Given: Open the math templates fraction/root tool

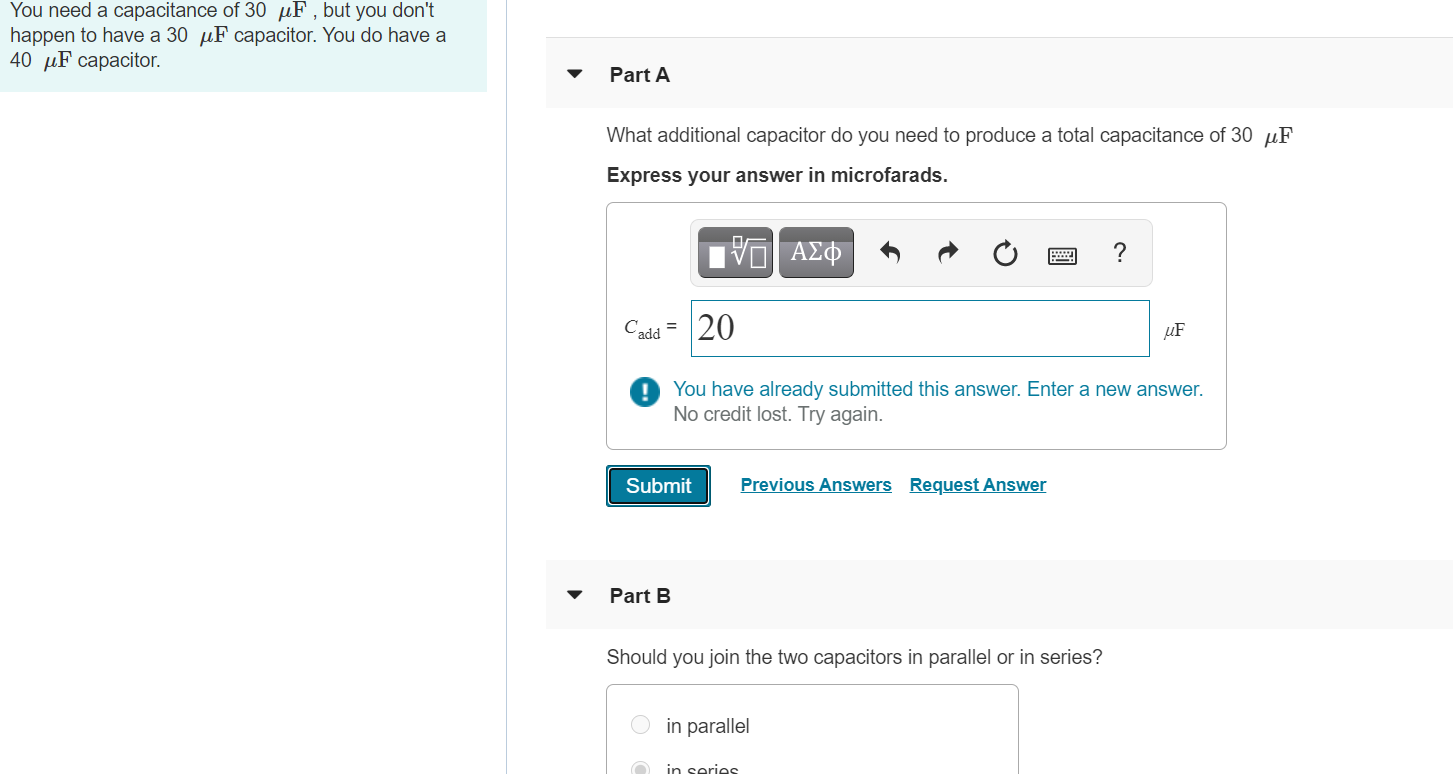Looking at the screenshot, I should click(735, 253).
